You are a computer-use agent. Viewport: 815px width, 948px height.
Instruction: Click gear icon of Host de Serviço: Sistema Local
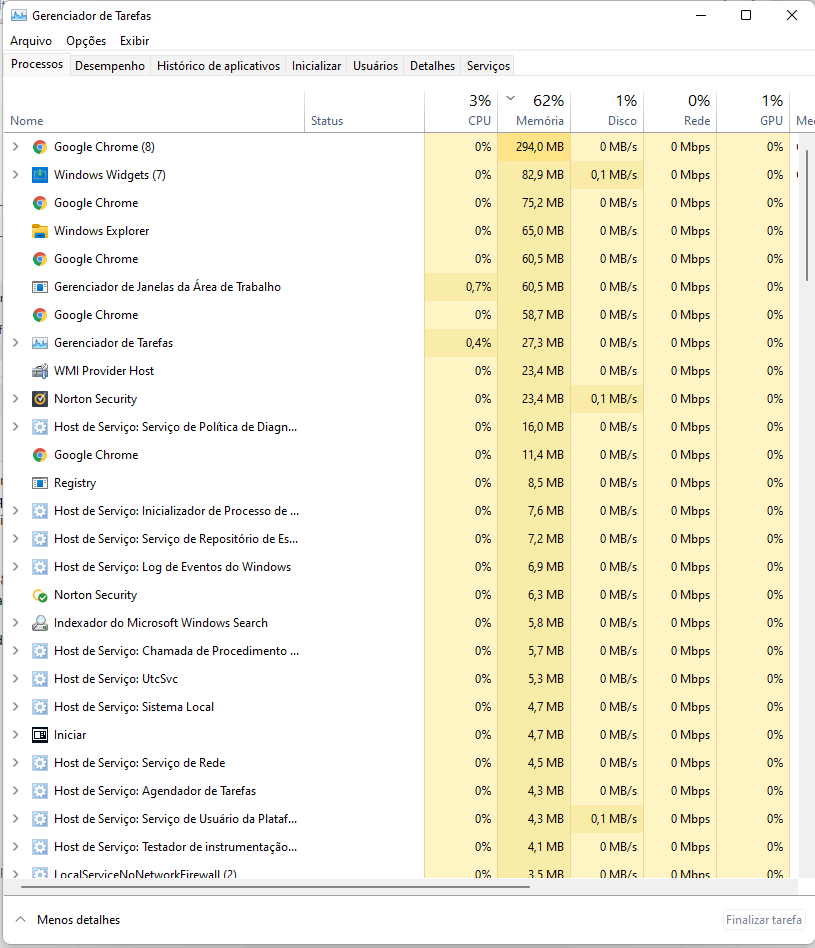[x=40, y=707]
